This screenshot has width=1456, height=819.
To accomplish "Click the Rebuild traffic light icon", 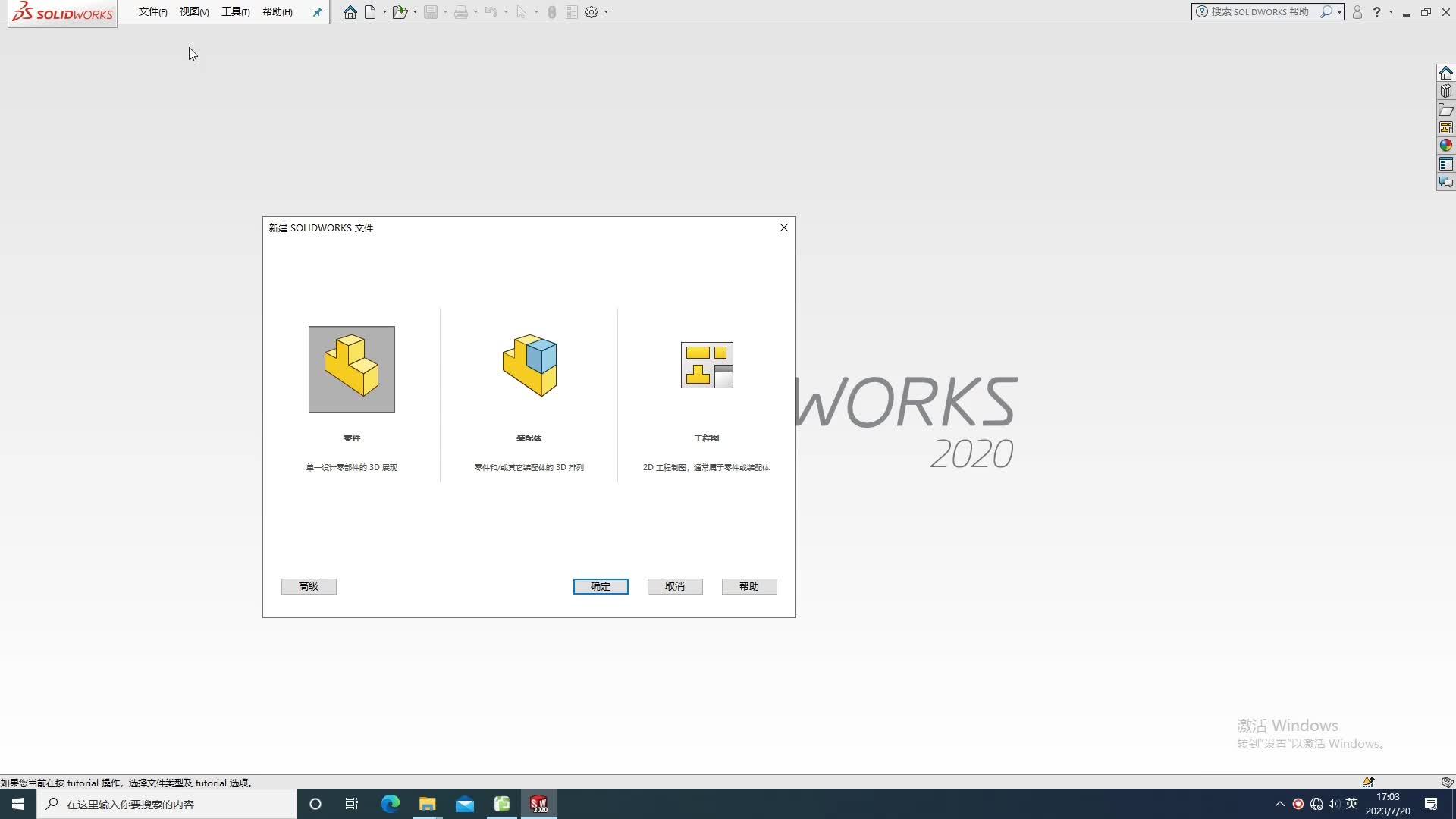I will tap(552, 12).
